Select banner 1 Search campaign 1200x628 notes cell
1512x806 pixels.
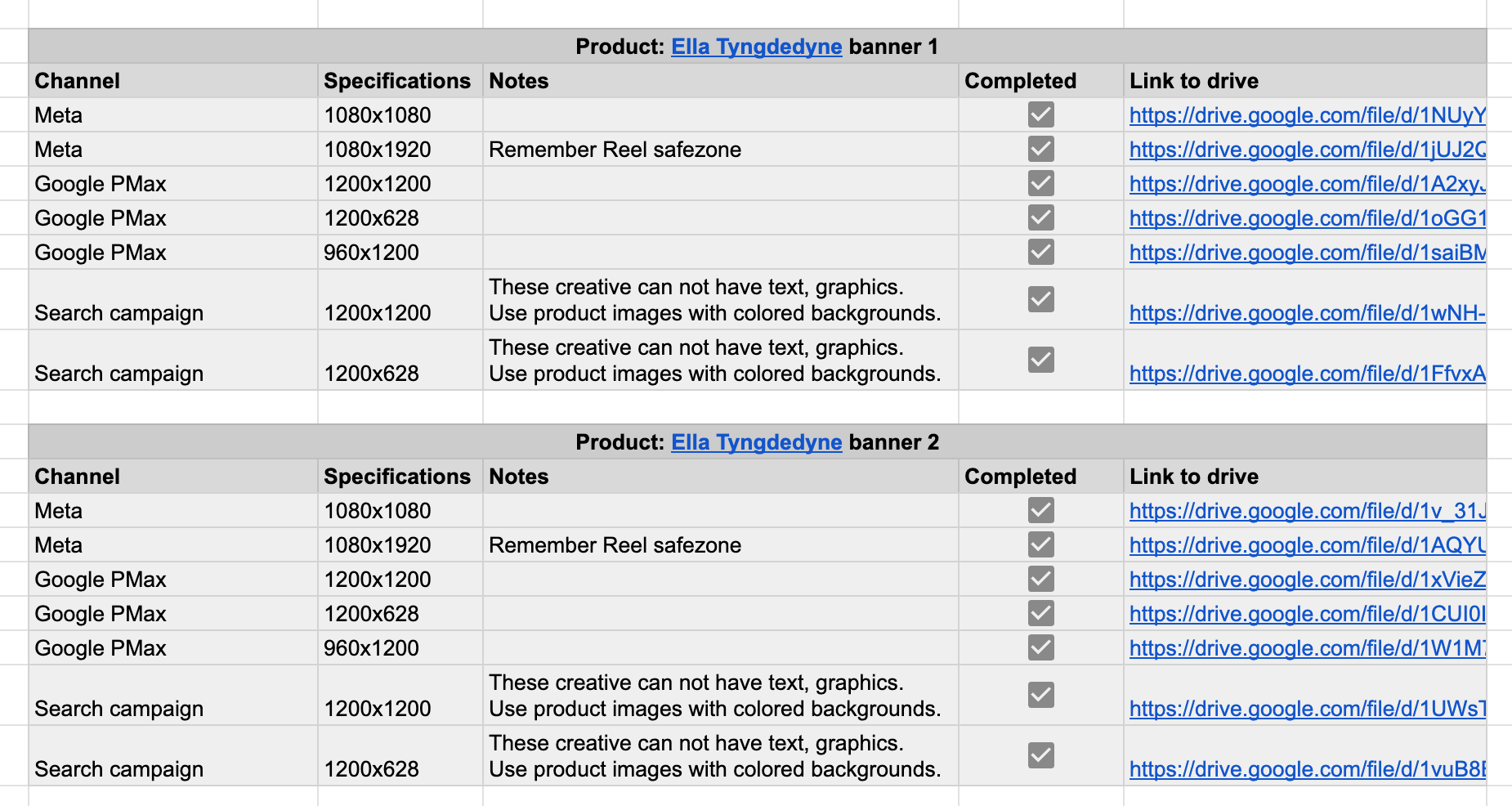point(721,360)
